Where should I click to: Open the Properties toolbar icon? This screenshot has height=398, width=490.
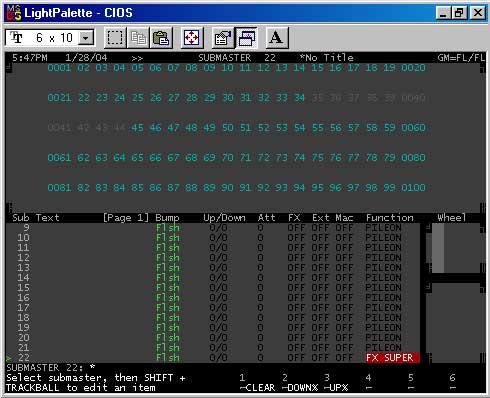tap(223, 38)
